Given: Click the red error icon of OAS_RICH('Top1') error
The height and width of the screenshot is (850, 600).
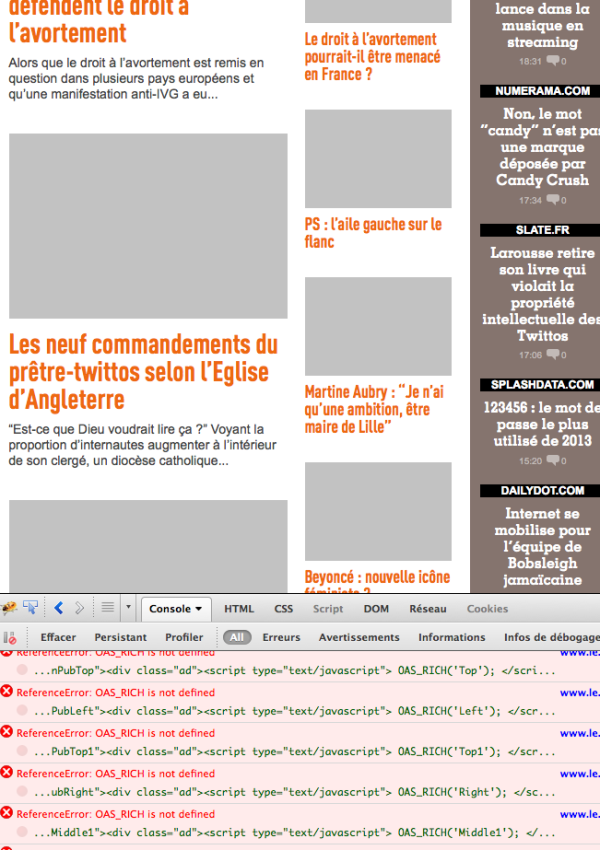Looking at the screenshot, I should point(7,732).
